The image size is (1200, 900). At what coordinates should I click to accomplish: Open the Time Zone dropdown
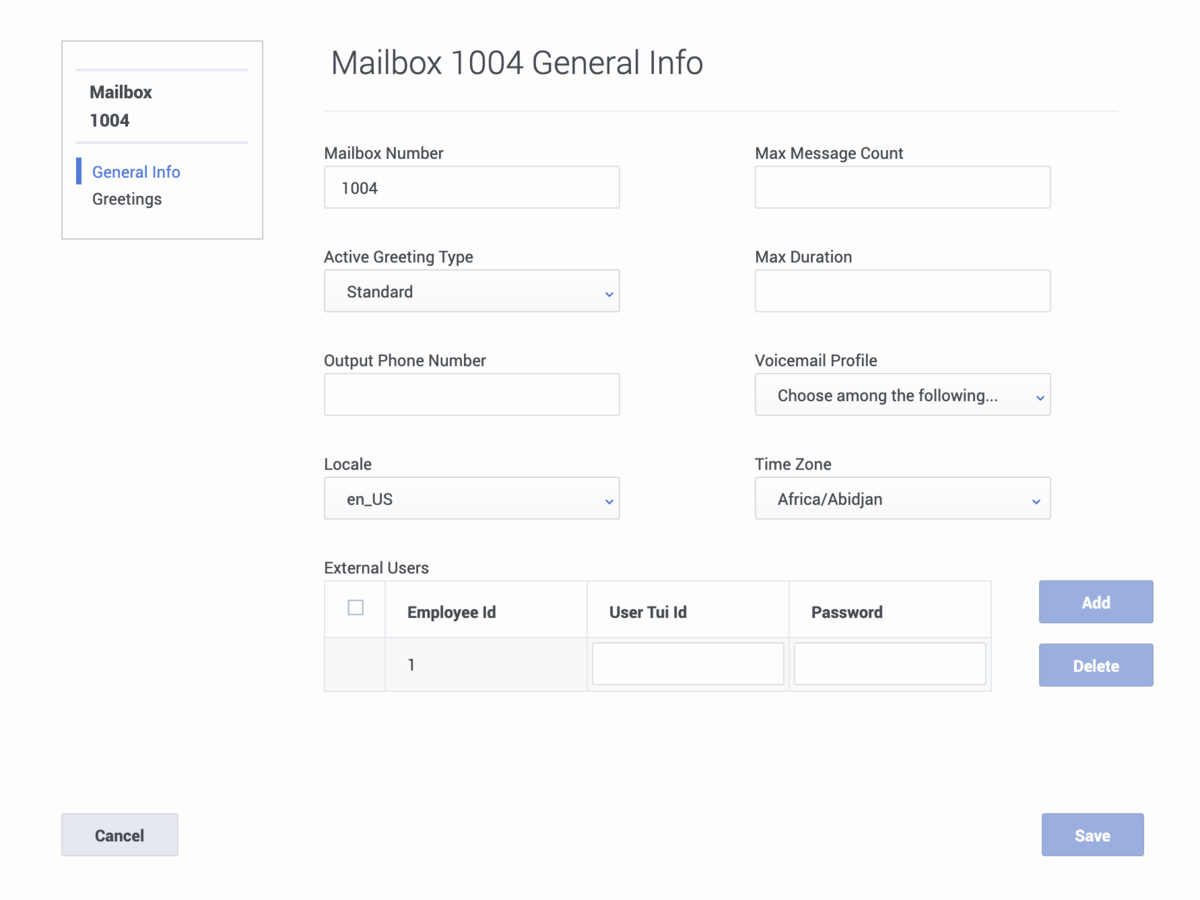[x=903, y=498]
